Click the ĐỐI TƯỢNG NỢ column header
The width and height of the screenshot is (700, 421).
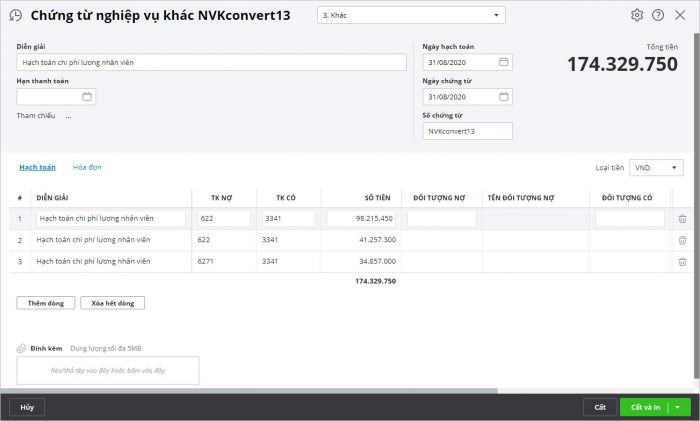pyautogui.click(x=439, y=198)
